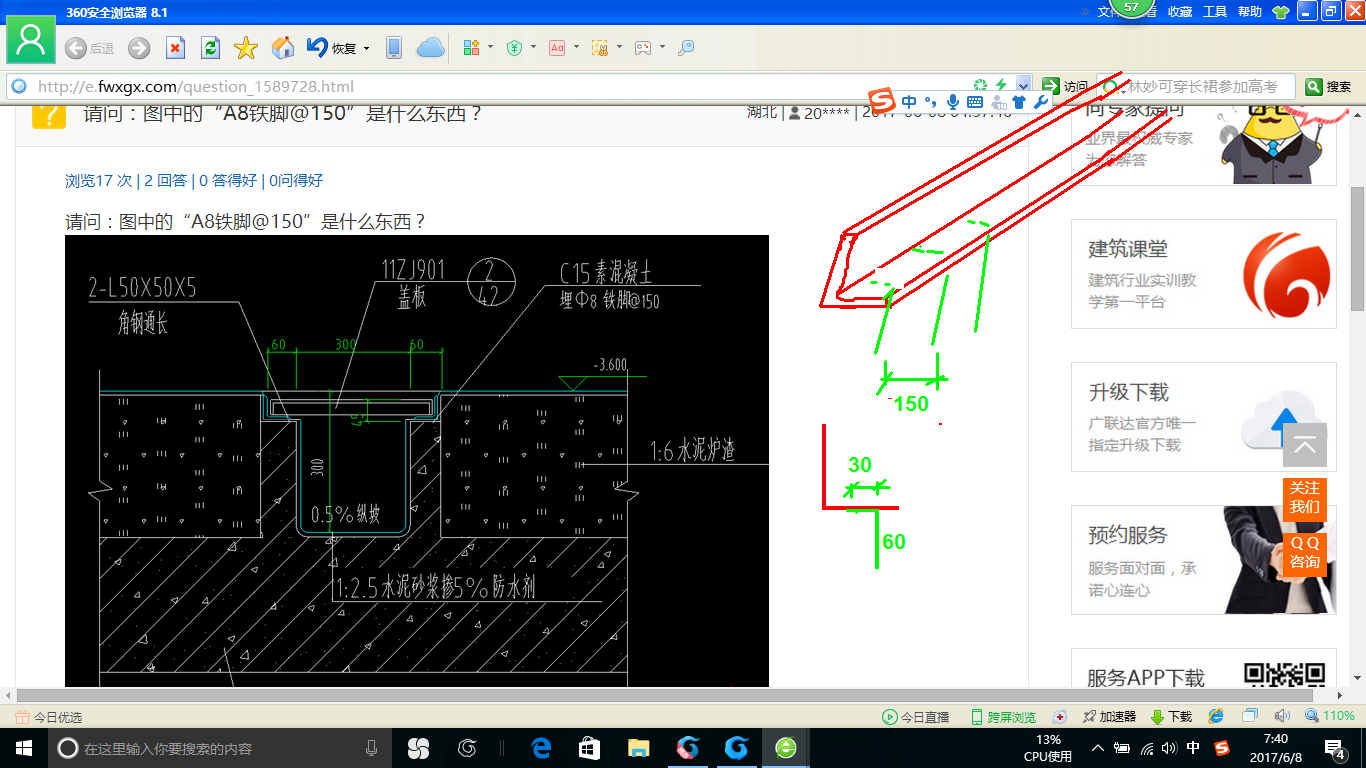Screen dimensions: 1366x768
Task: Click the back-to-top arrow button
Action: (1304, 446)
